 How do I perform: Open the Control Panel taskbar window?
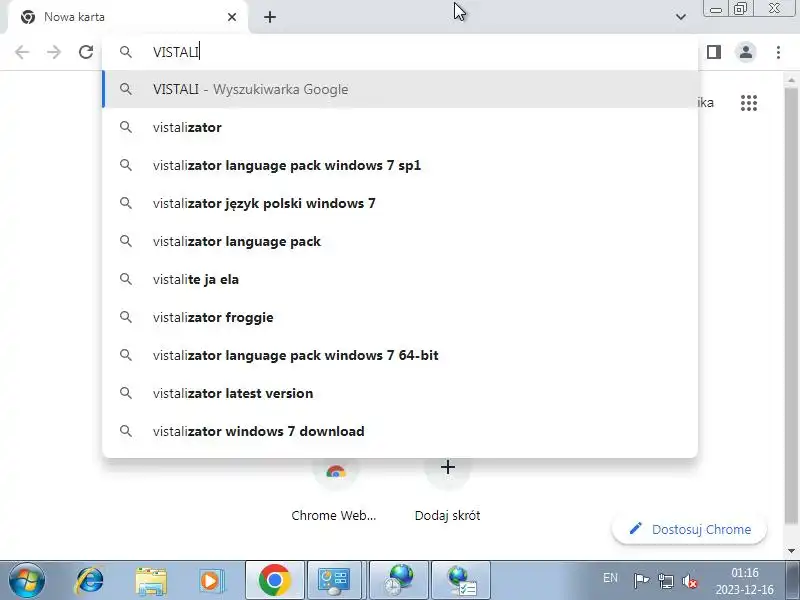click(x=335, y=580)
